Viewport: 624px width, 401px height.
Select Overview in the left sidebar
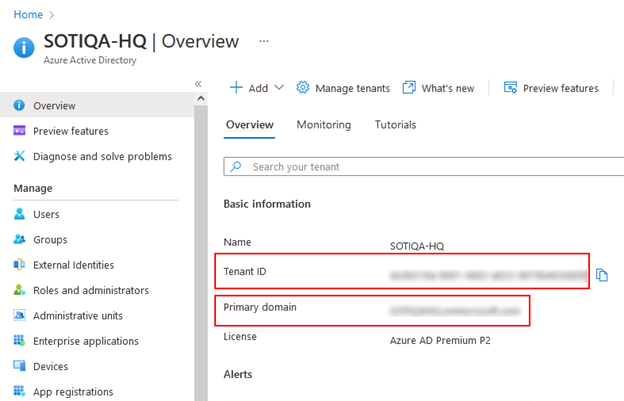pos(97,105)
